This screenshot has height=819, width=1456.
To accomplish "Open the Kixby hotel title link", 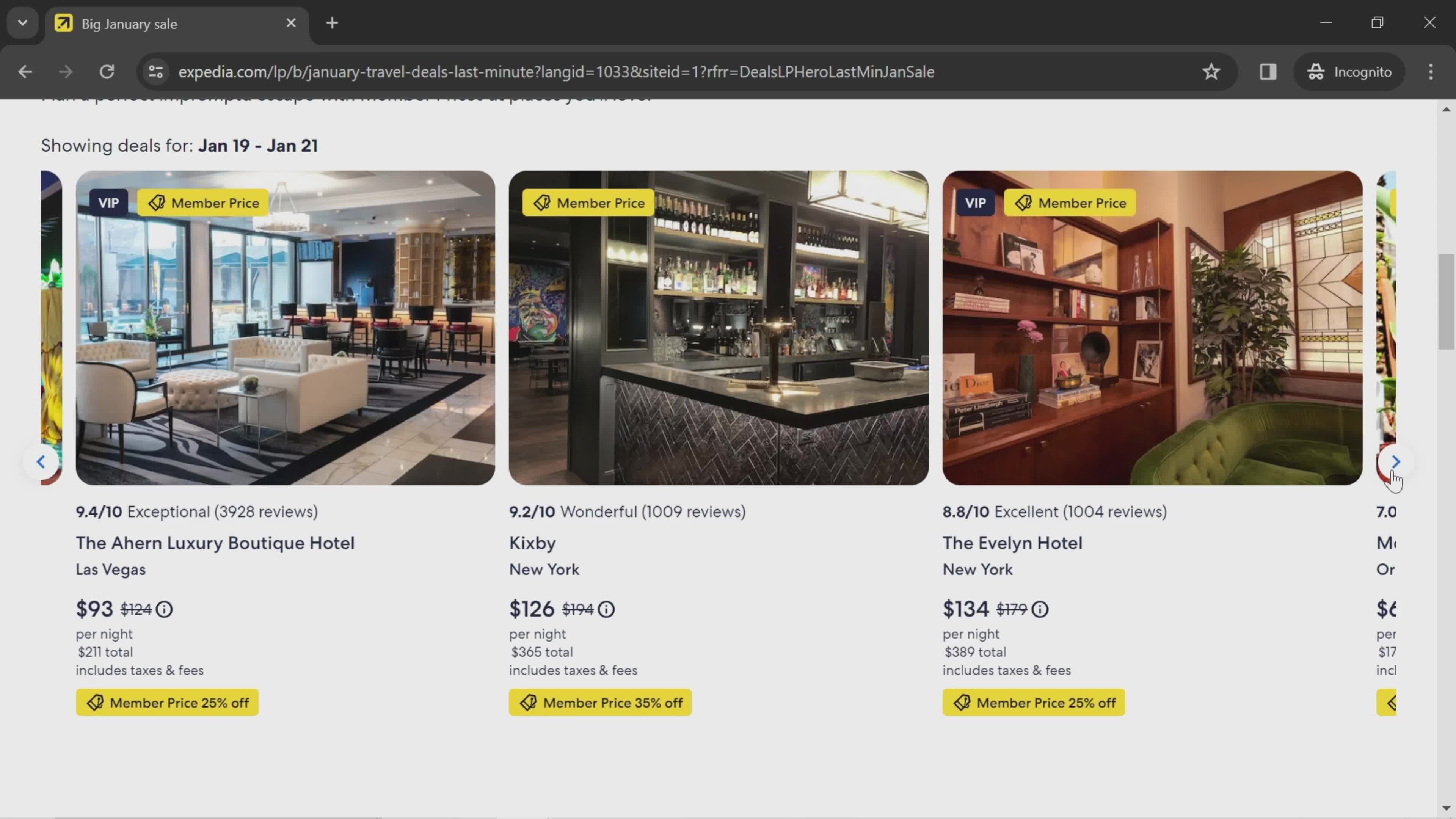I will tap(532, 543).
